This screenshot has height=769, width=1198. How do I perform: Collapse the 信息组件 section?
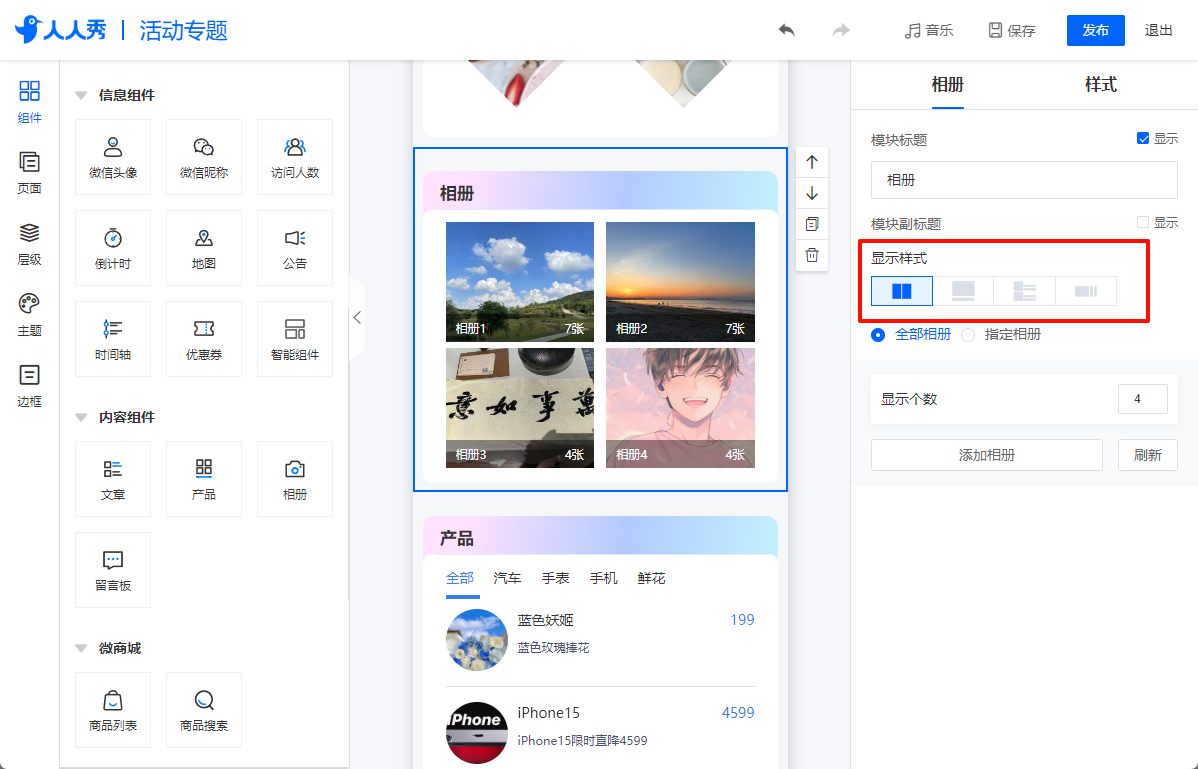pyautogui.click(x=81, y=95)
